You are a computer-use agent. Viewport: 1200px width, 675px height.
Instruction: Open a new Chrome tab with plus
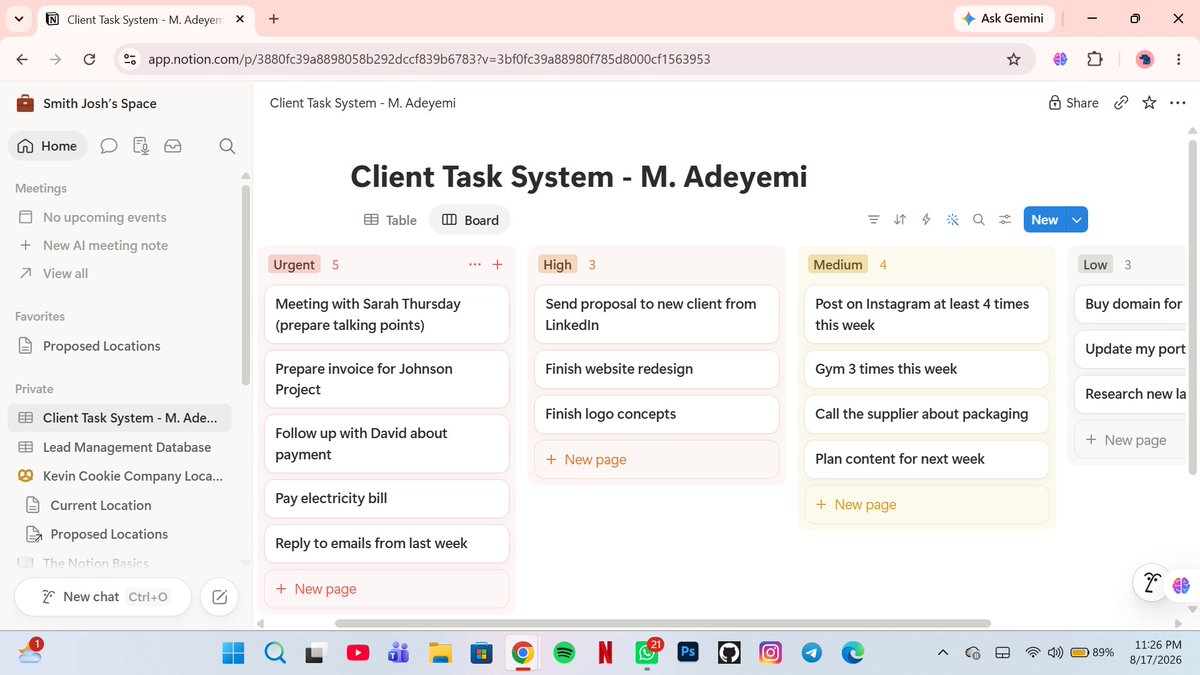click(274, 18)
